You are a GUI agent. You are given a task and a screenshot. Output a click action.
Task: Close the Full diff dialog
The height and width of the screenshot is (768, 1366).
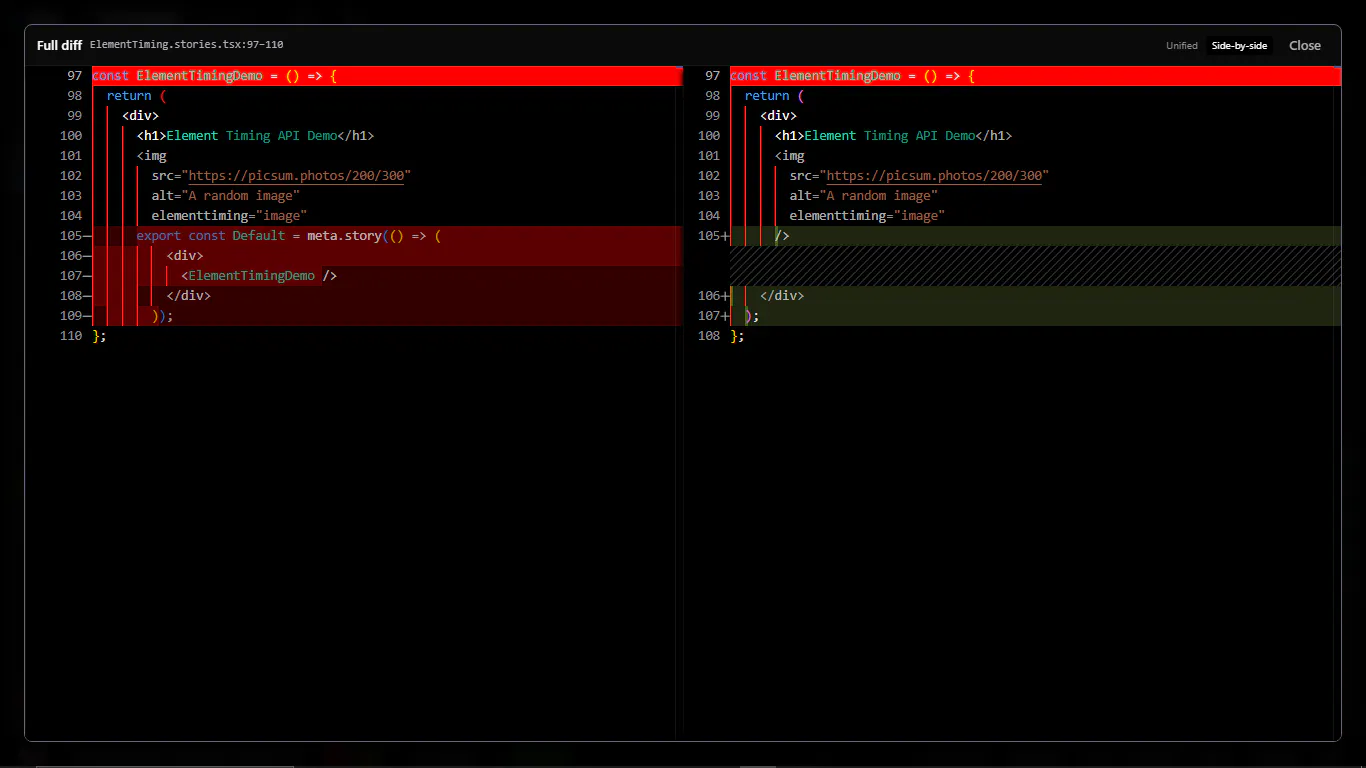pyautogui.click(x=1304, y=46)
